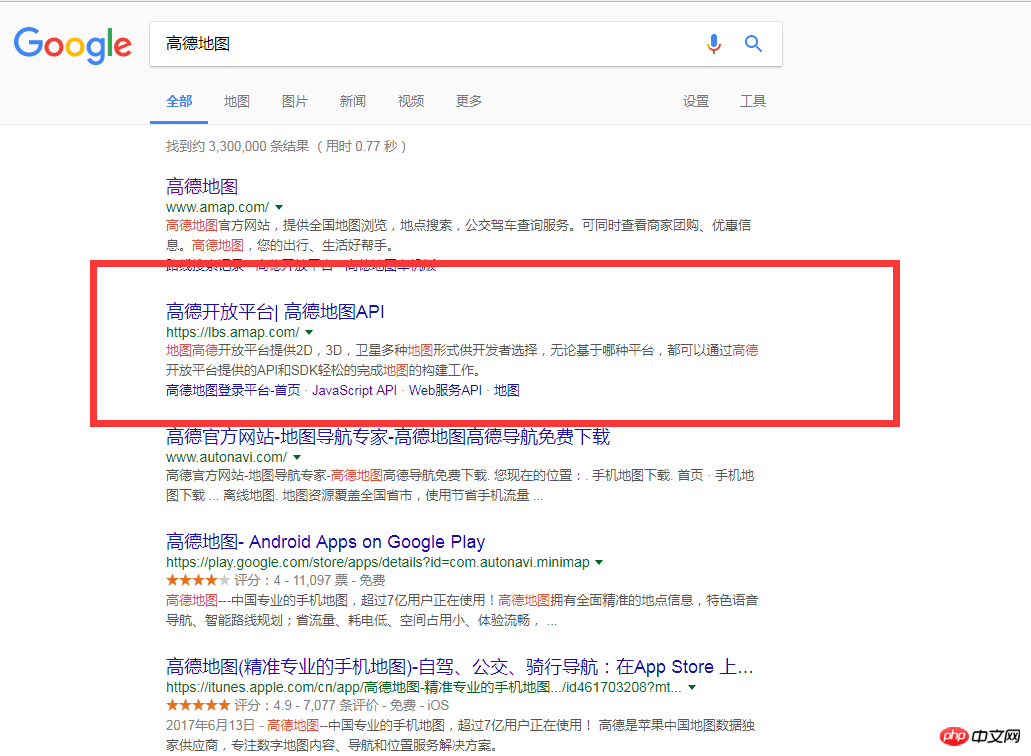Expand the dropdown arrow beside the play.google.com URL
Screen dimensions: 1031x756
599,563
